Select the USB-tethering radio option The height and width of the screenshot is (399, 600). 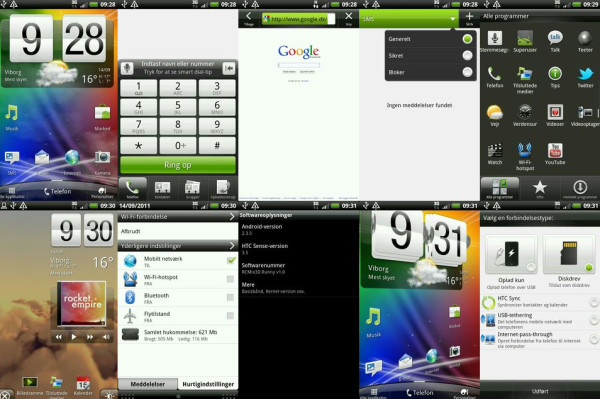coord(594,320)
